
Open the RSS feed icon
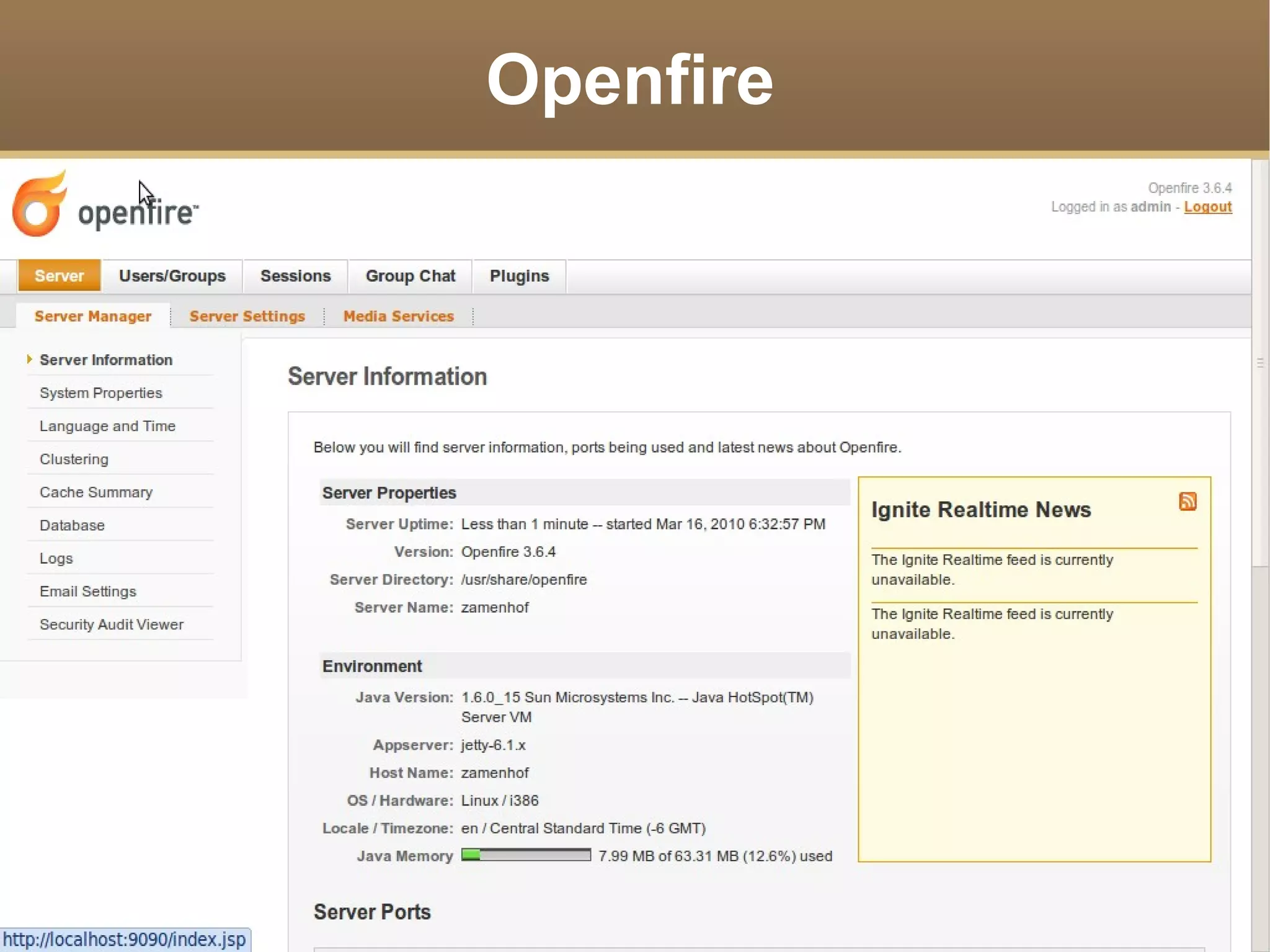coord(1187,501)
